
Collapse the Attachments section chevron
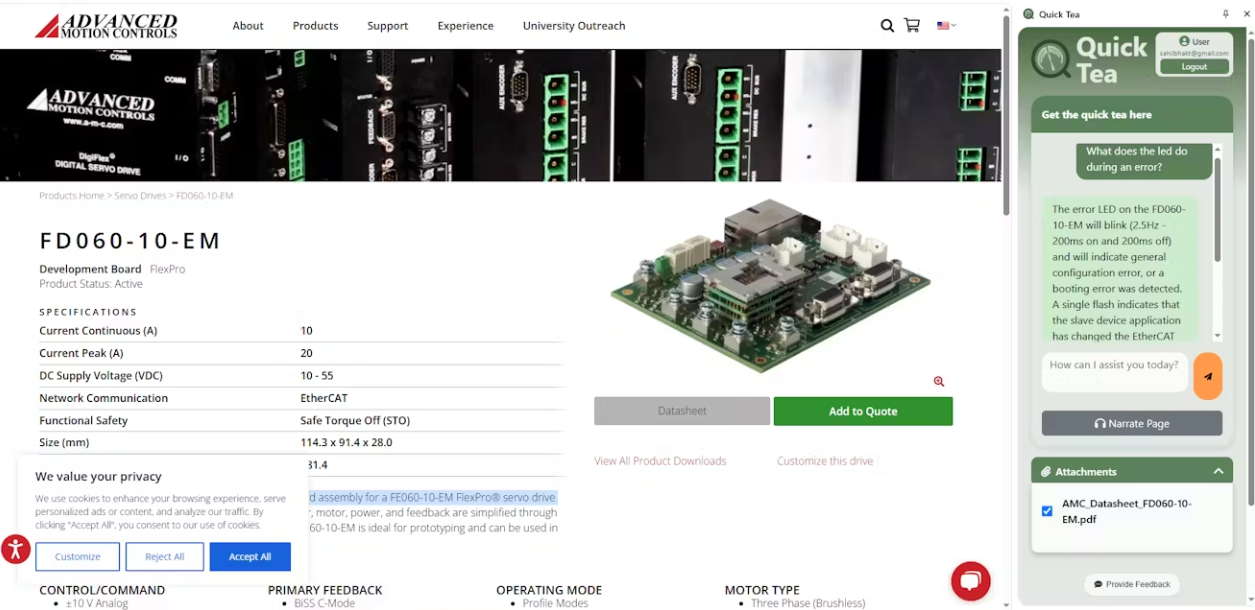[x=1218, y=471]
